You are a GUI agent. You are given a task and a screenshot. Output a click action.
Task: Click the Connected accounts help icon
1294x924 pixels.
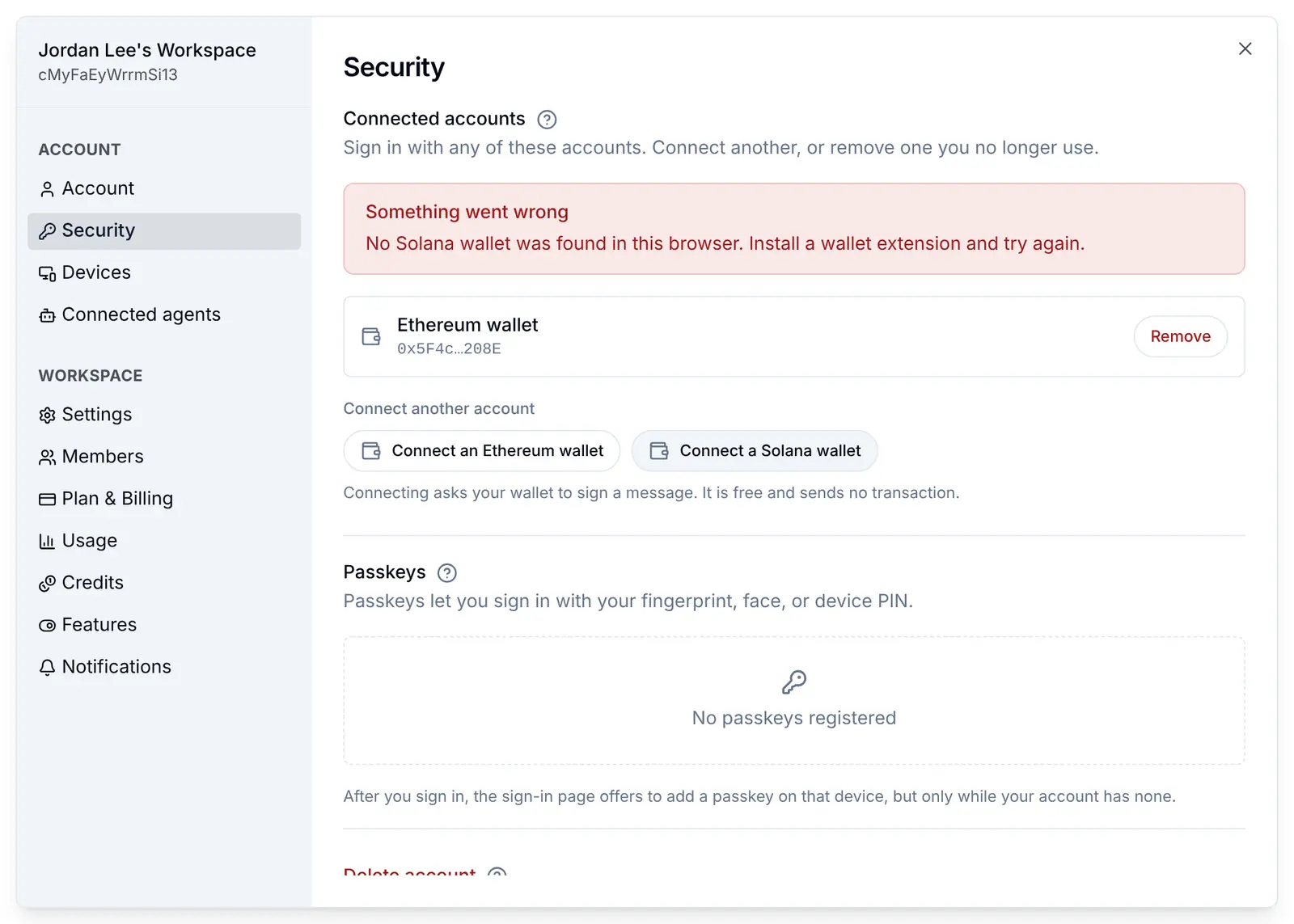click(x=547, y=120)
